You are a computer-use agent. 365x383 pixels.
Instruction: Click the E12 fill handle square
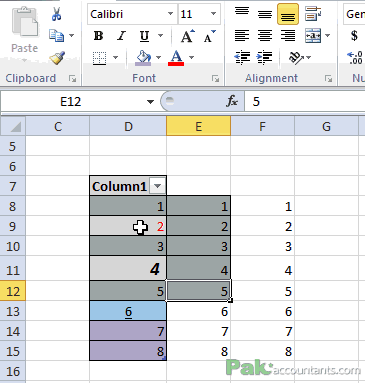(x=231, y=300)
